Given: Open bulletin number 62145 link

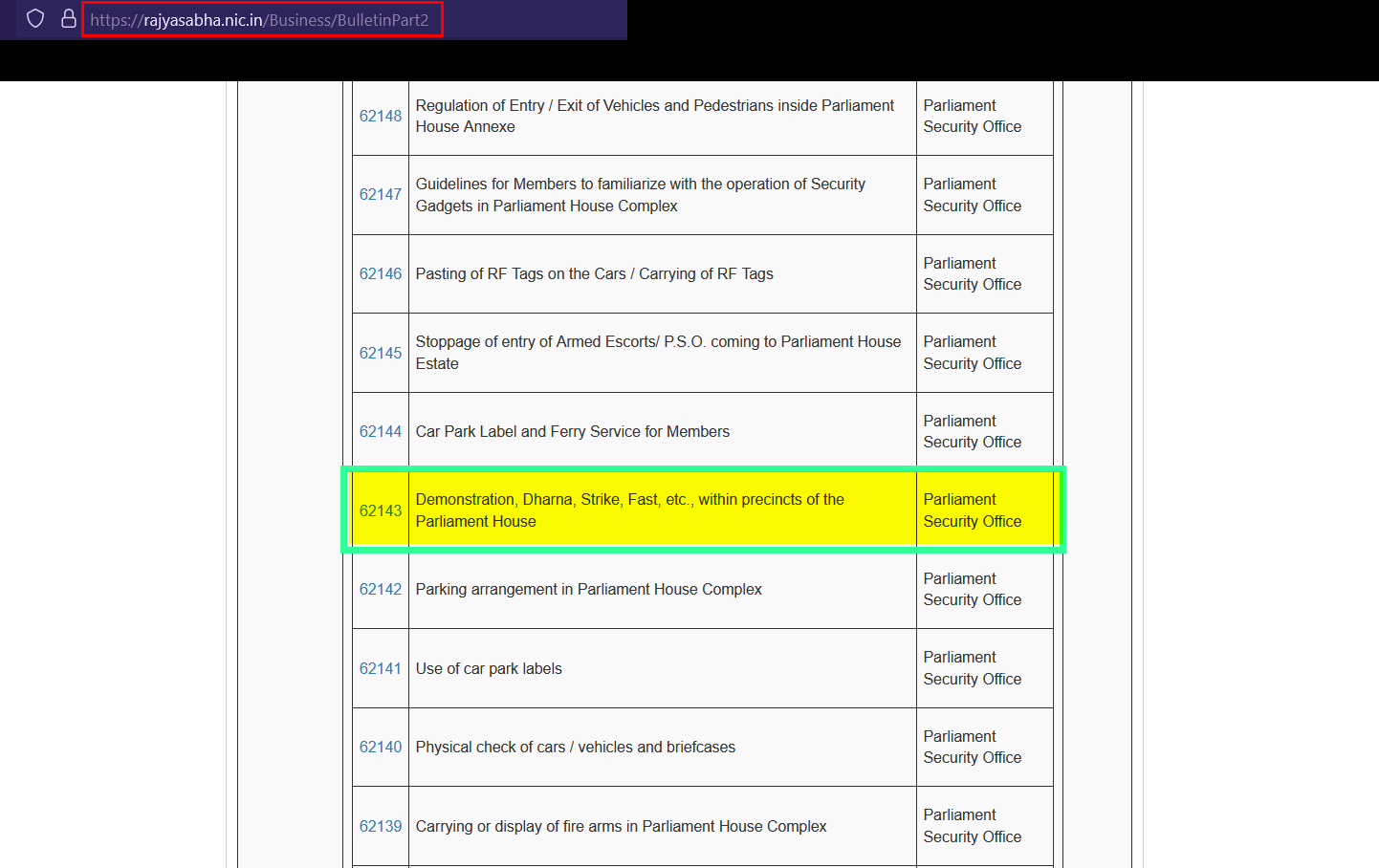Looking at the screenshot, I should pyautogui.click(x=381, y=353).
